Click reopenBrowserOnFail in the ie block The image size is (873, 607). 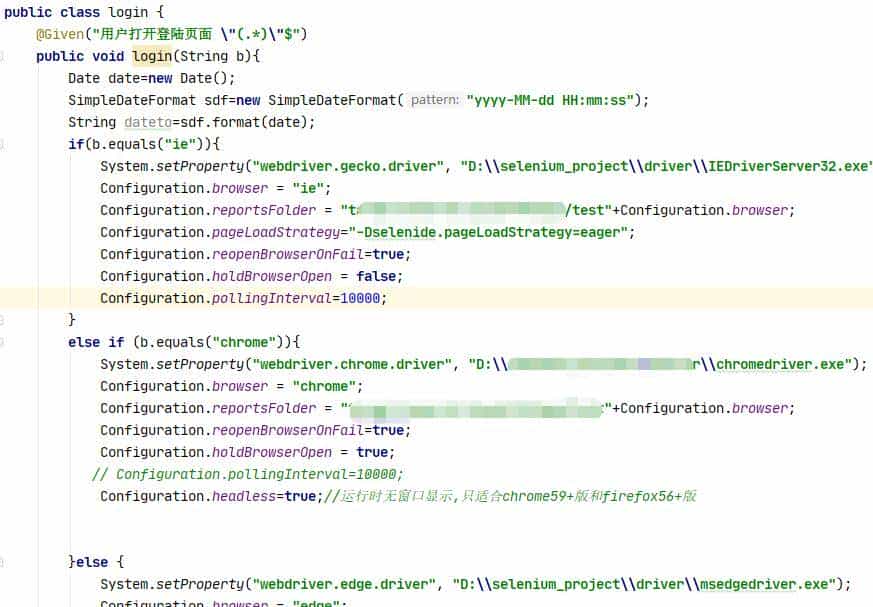[288, 254]
